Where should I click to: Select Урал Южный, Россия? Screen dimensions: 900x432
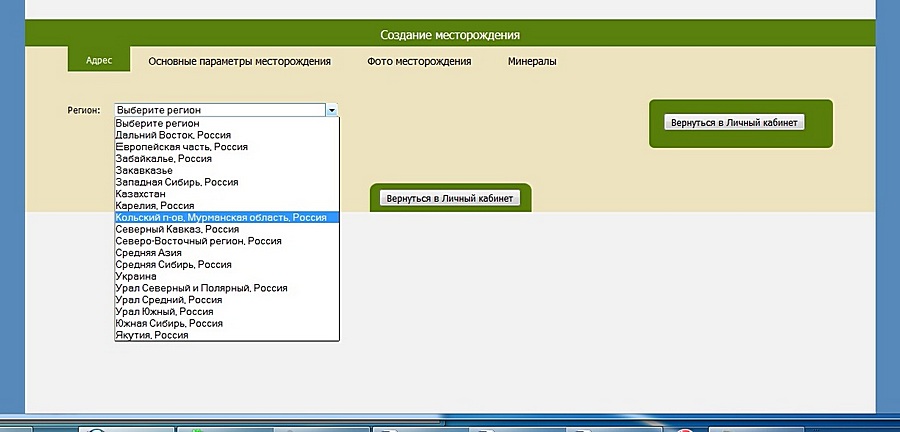[227, 312]
